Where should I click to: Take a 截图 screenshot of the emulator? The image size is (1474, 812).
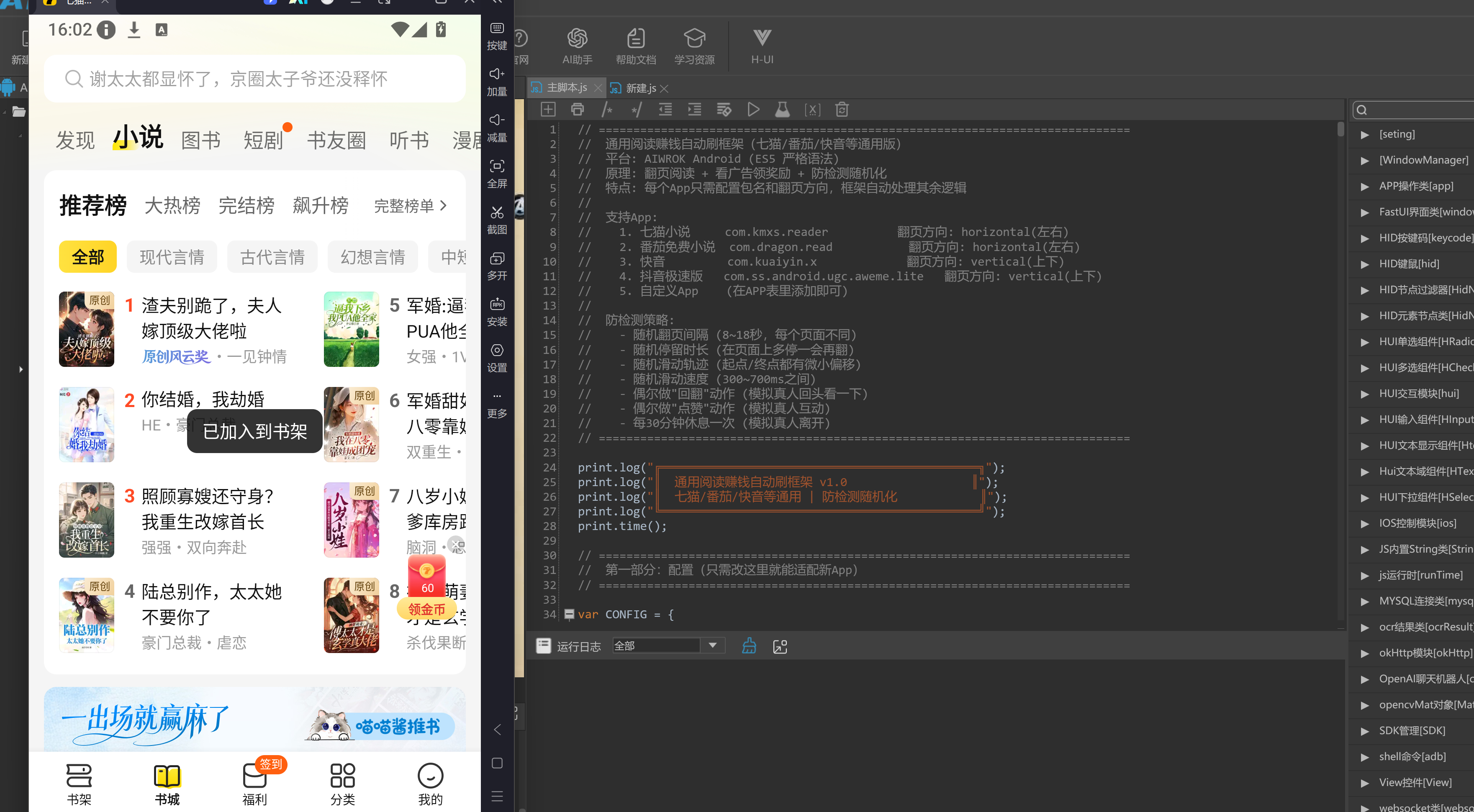(497, 220)
